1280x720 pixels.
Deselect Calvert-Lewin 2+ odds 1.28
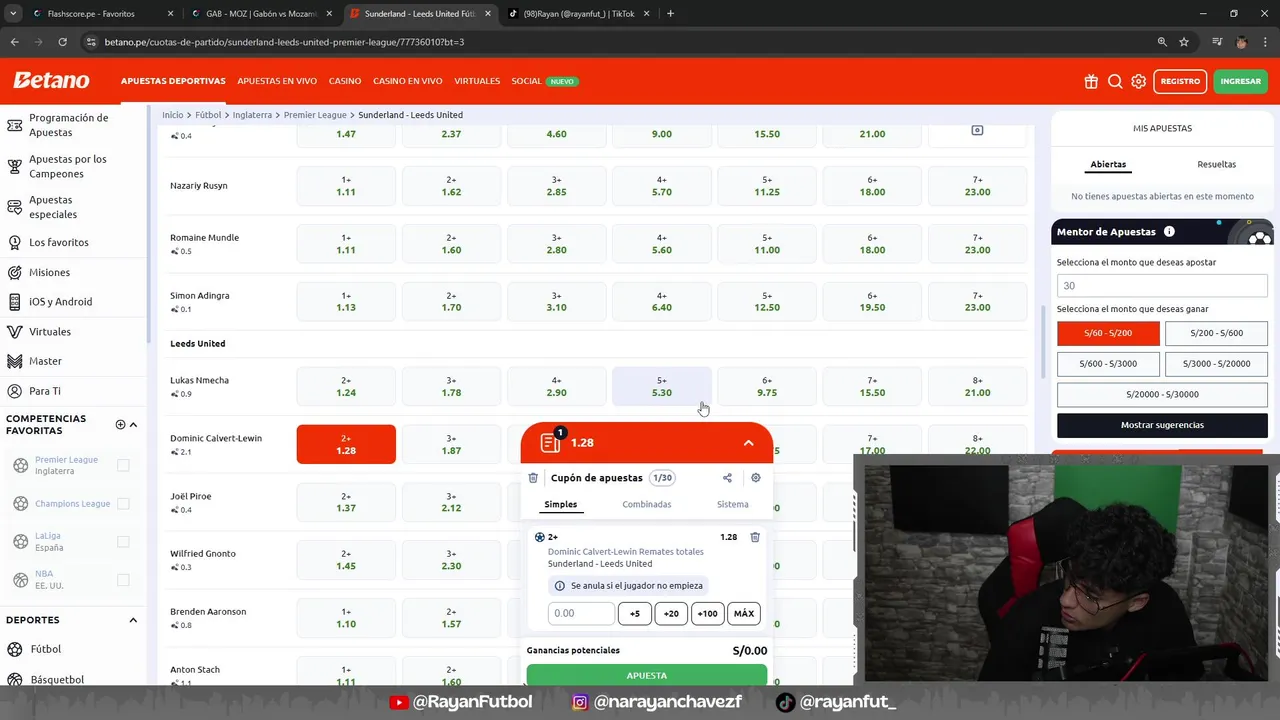pyautogui.click(x=346, y=444)
